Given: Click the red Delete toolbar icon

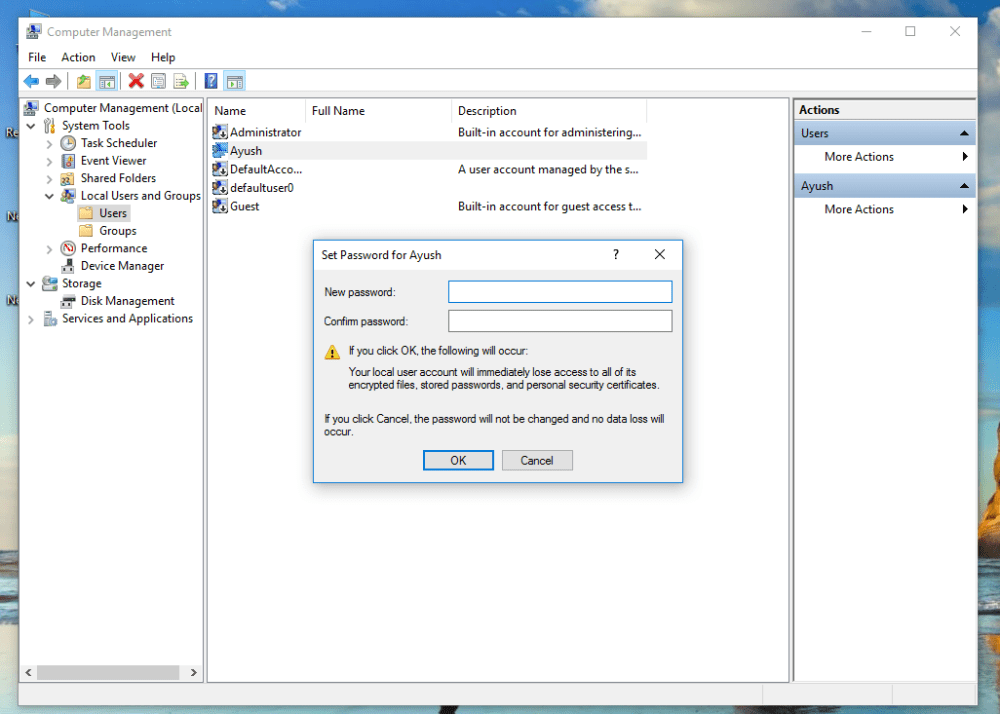Looking at the screenshot, I should [x=136, y=81].
